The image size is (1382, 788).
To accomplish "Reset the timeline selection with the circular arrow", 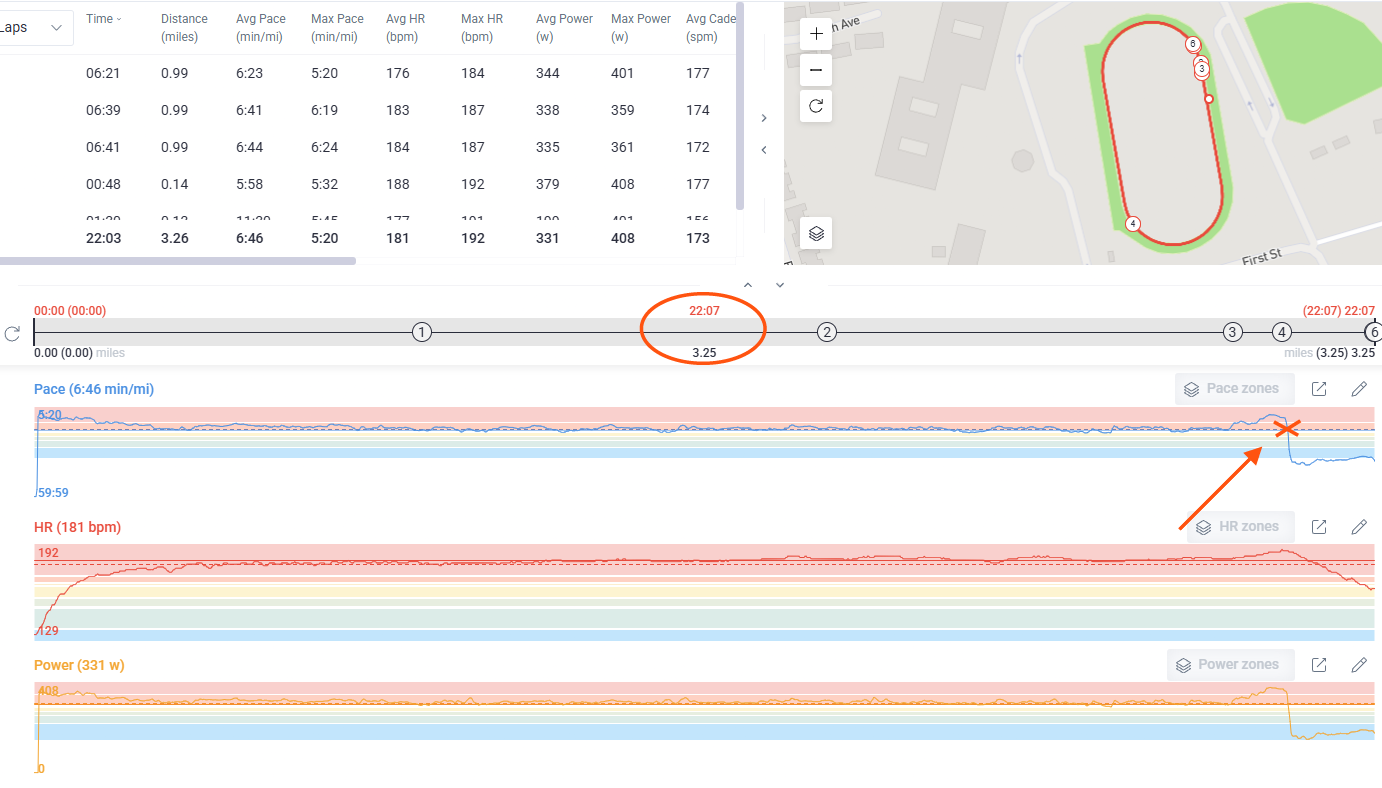I will (x=12, y=335).
